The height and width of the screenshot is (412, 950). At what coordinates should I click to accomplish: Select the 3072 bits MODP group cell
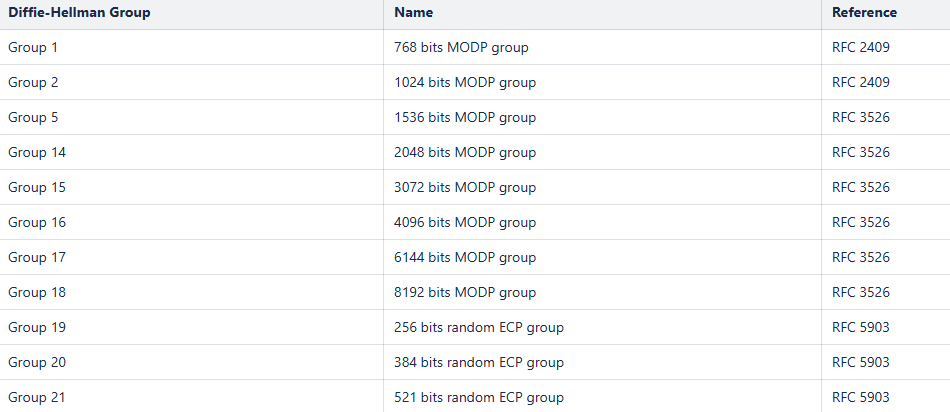pyautogui.click(x=465, y=187)
